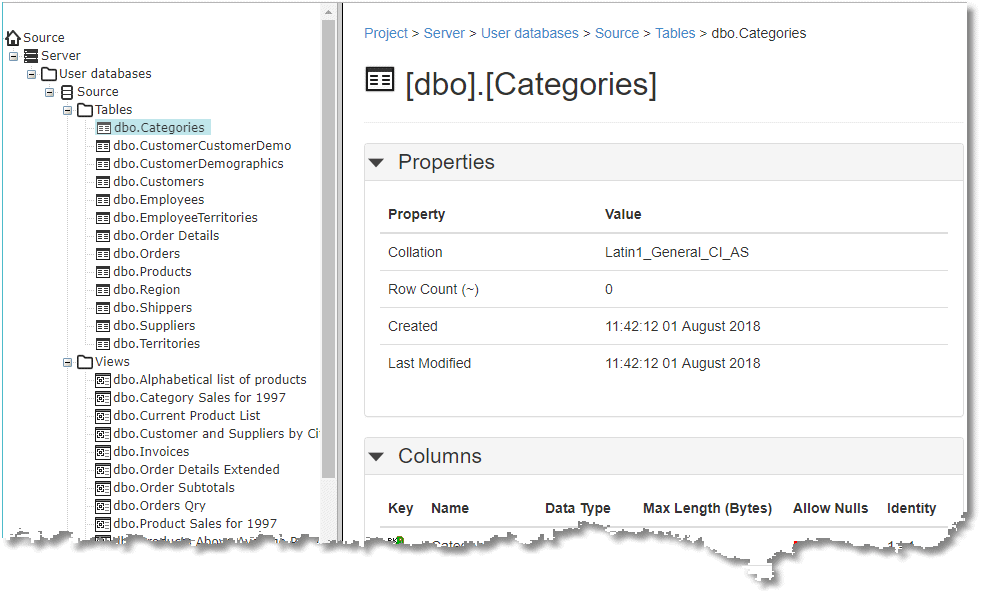Collapse the Columns section
981x595 pixels.
point(377,456)
